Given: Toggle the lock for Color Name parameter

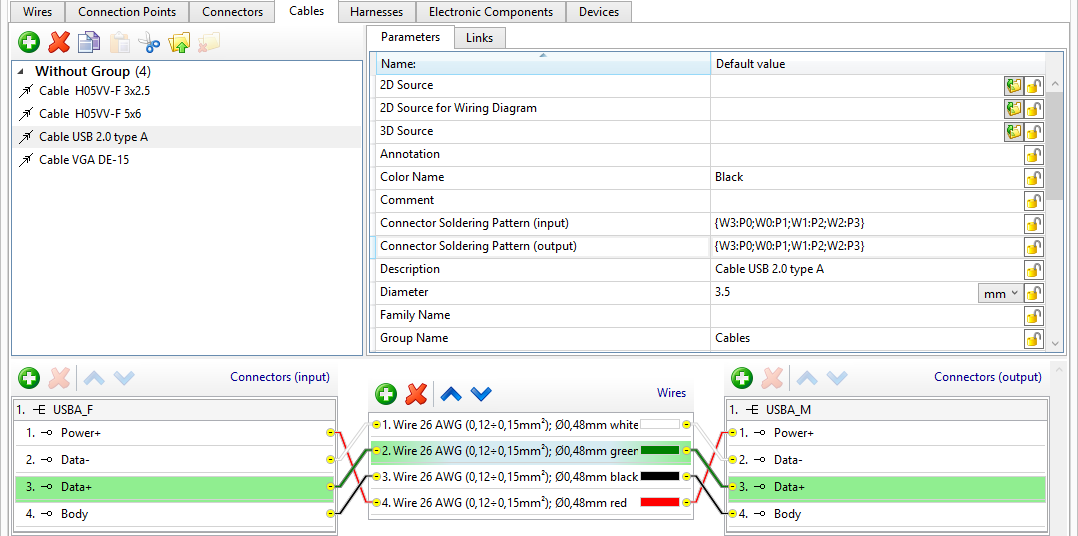Looking at the screenshot, I should (1033, 178).
